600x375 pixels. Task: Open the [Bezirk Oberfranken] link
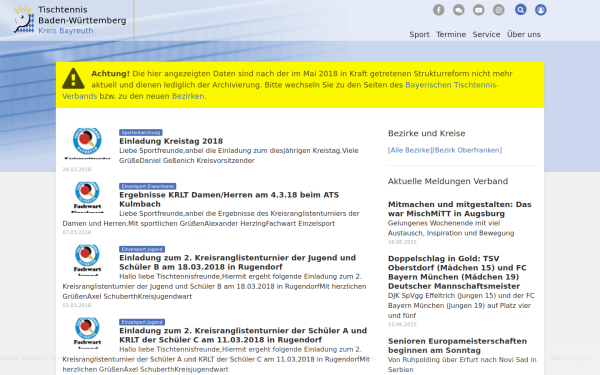[467, 150]
